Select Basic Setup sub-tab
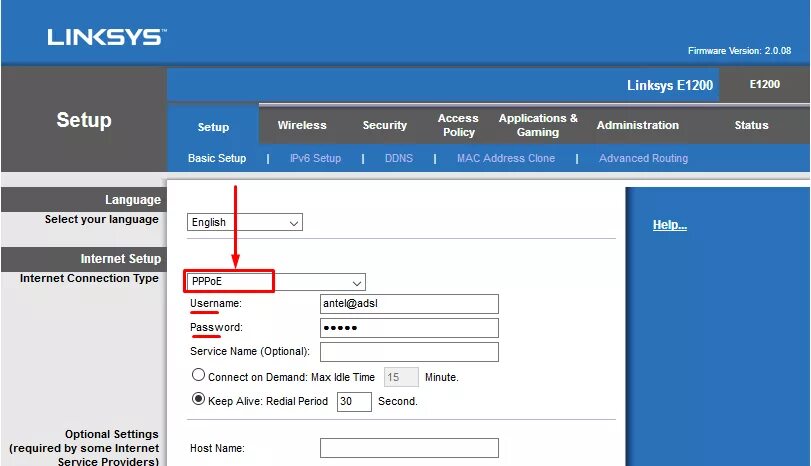811x466 pixels. 217,158
